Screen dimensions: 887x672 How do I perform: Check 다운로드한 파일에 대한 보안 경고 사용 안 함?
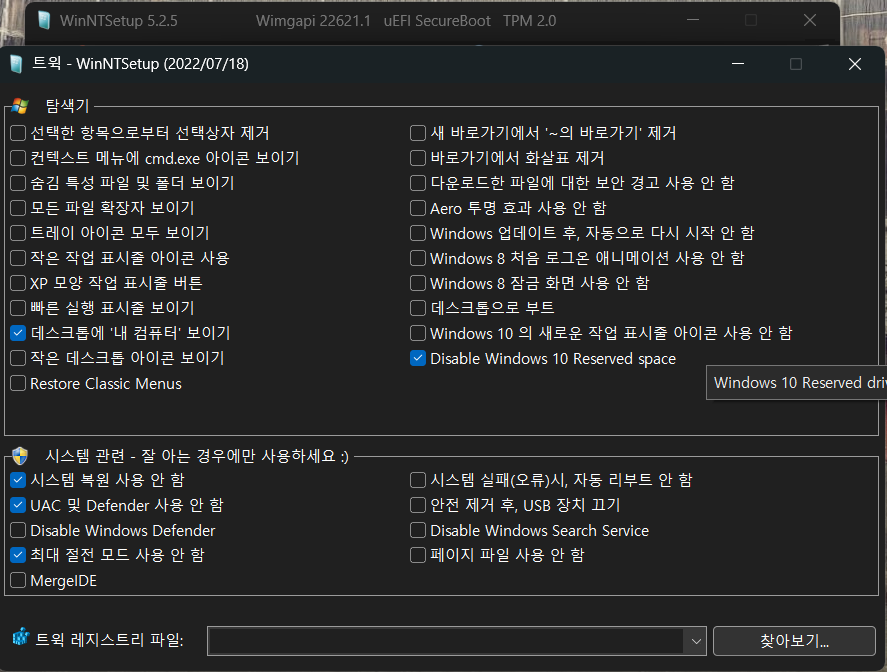point(417,183)
